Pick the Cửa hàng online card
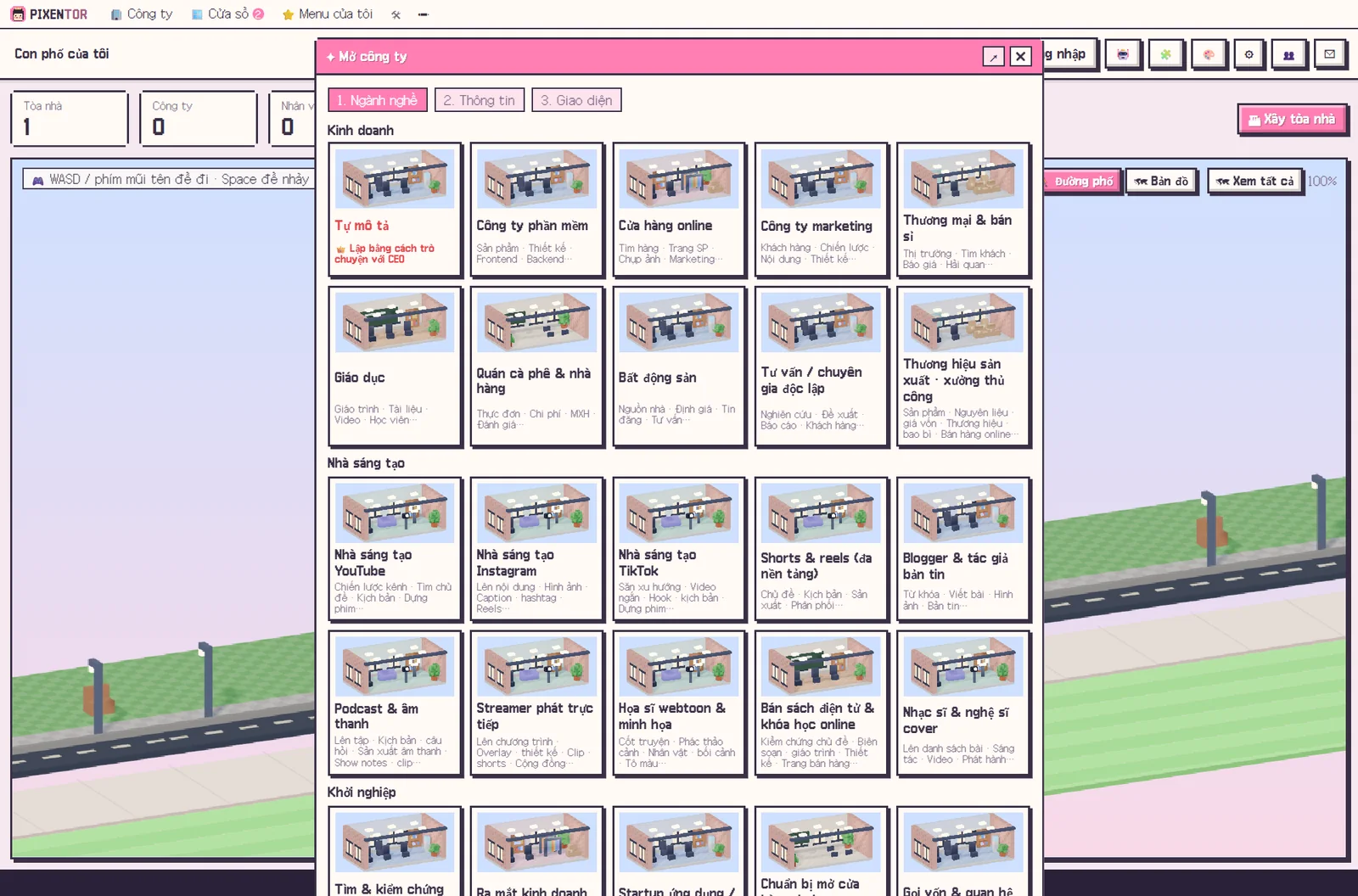This screenshot has width=1358, height=896. (x=679, y=210)
